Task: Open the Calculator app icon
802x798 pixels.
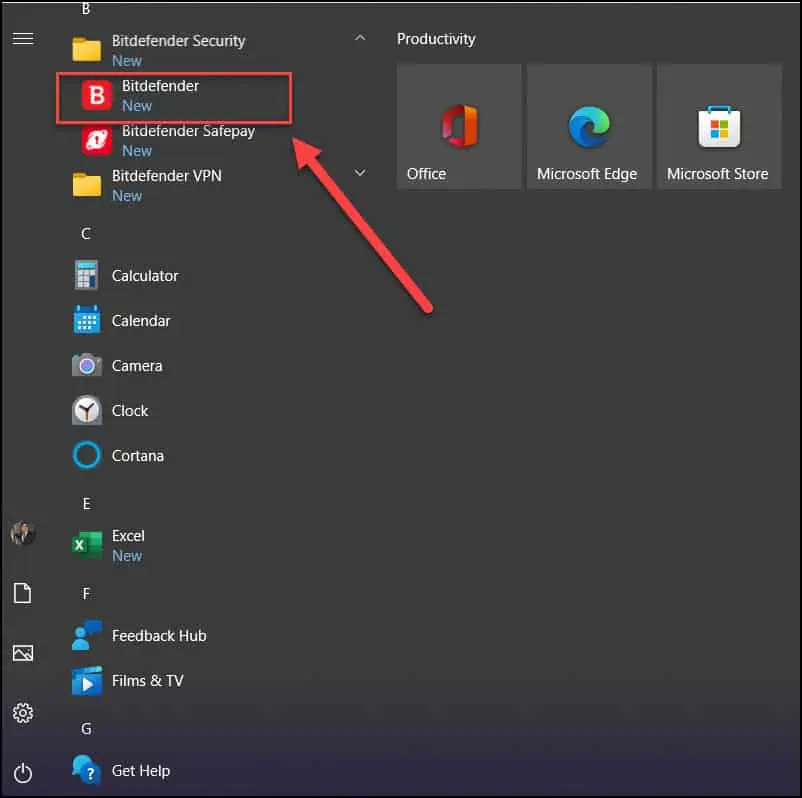Action: point(86,275)
